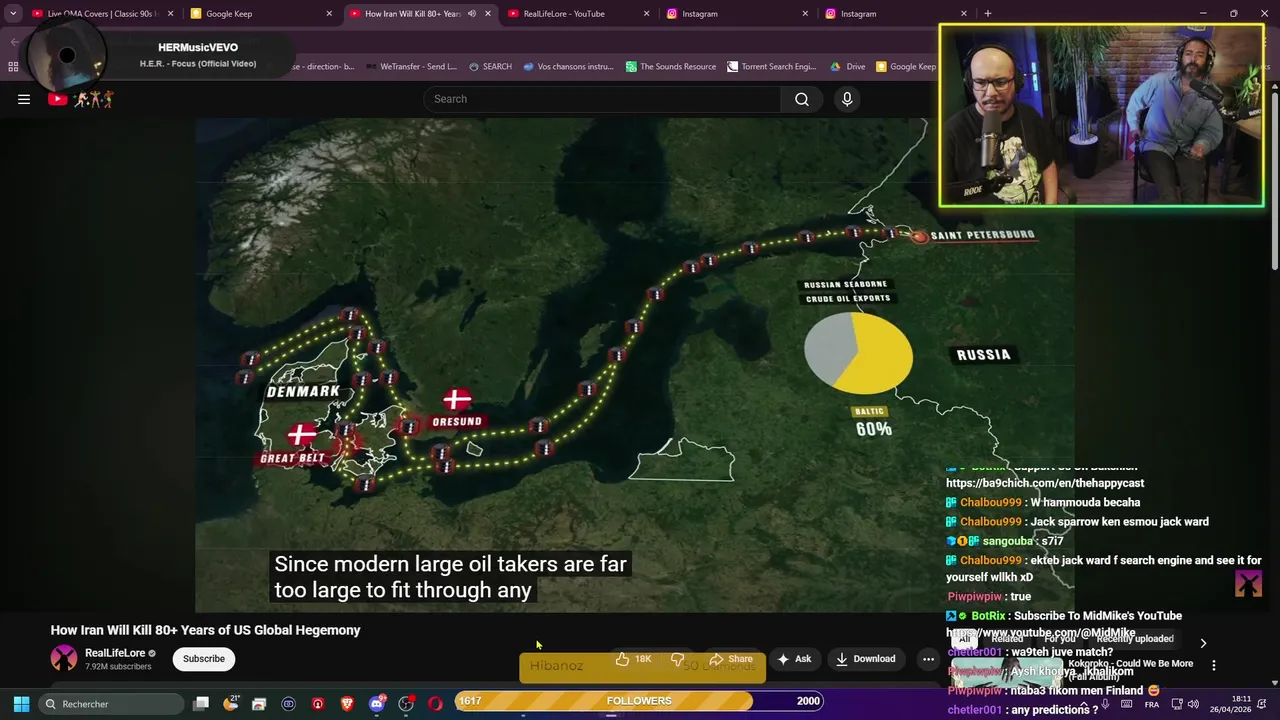This screenshot has height=720, width=1280.
Task: Mute the playing tab via speaker icon
Action: click(x=472, y=14)
